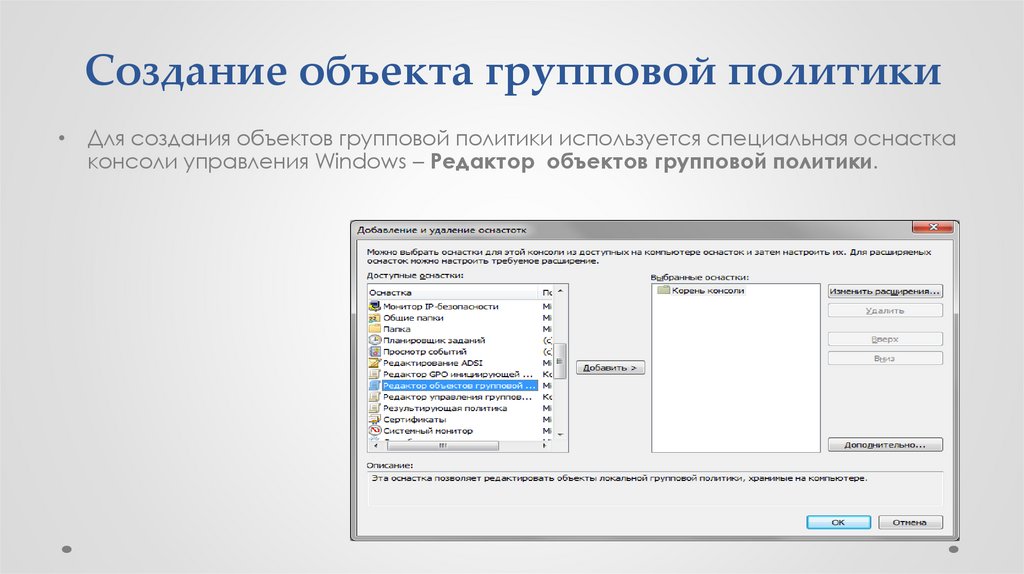Click the Вверх move up button

point(885,340)
